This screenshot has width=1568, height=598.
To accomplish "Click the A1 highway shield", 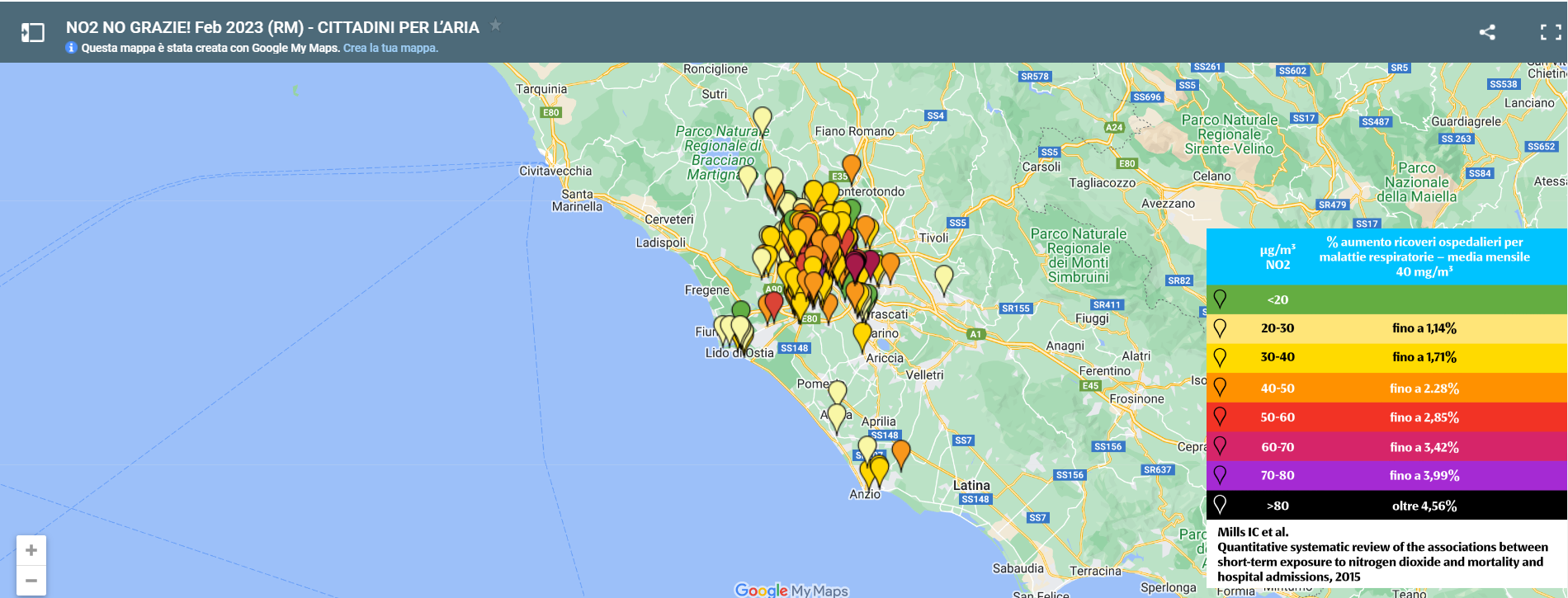I will (975, 334).
